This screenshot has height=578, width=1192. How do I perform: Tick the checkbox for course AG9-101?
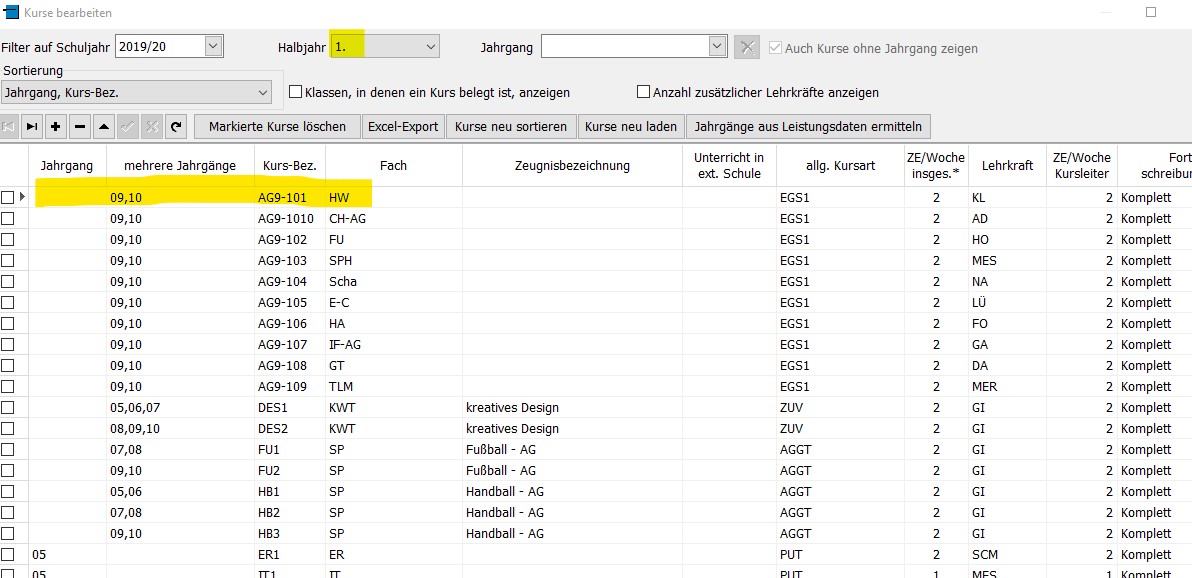coord(8,198)
